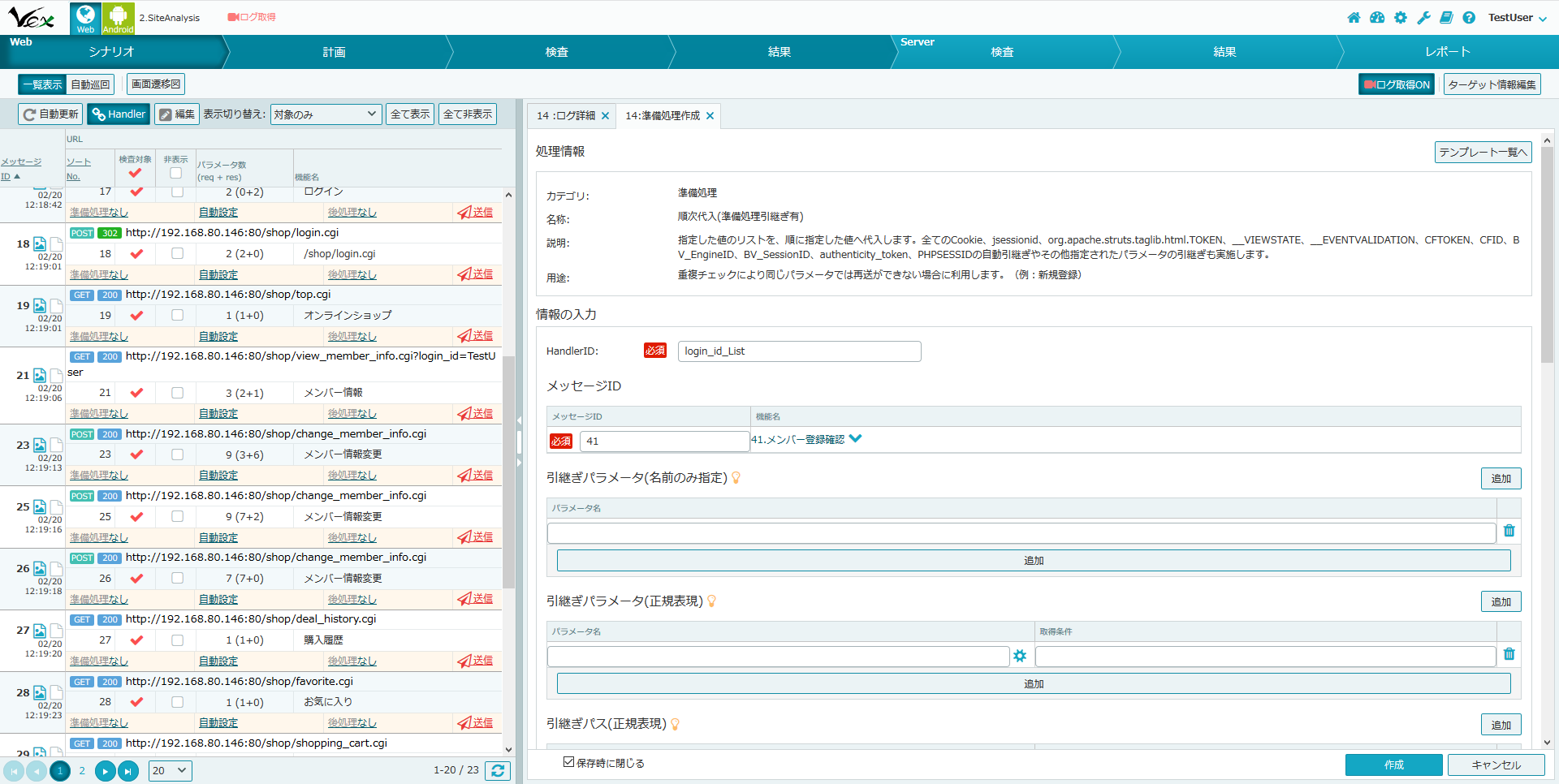Open the settings gear icon in top bar
Image resolution: width=1559 pixels, height=784 pixels.
pos(1401,18)
